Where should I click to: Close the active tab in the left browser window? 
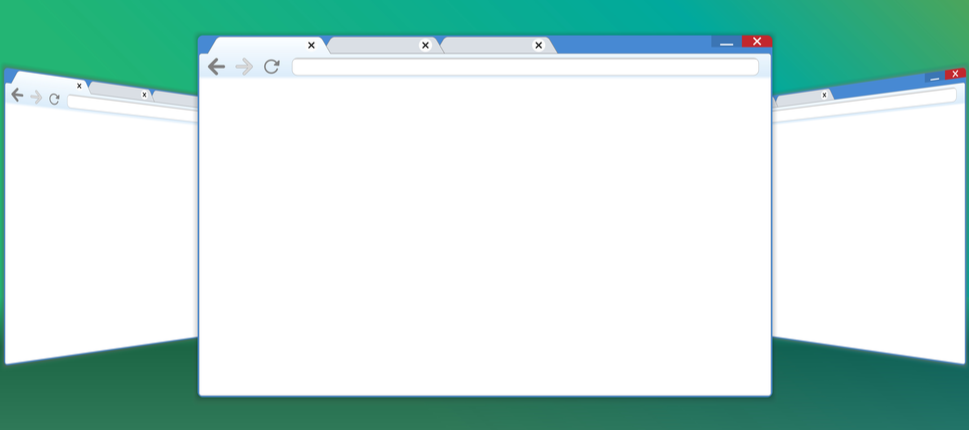point(79,86)
